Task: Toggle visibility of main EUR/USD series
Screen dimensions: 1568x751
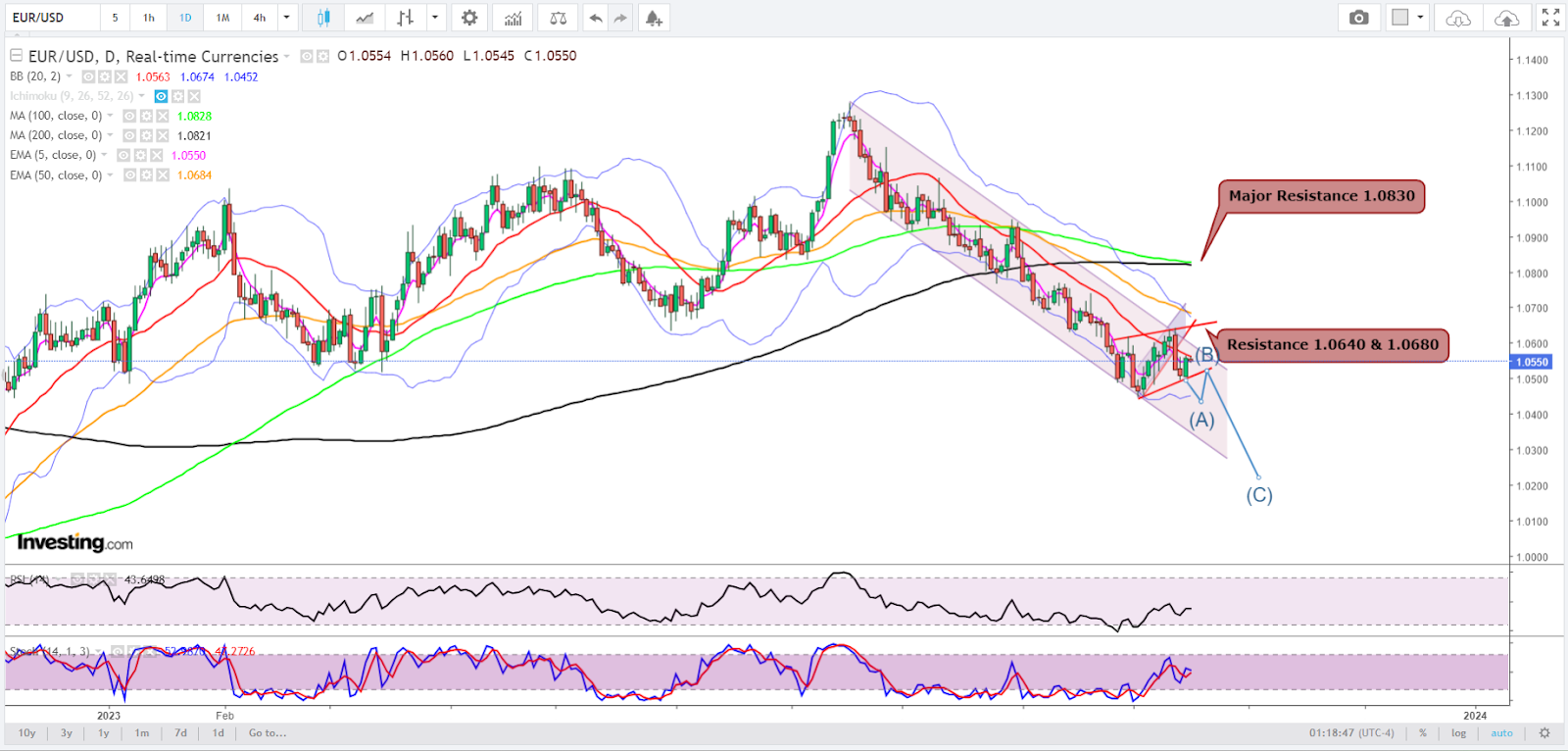Action: [306, 56]
